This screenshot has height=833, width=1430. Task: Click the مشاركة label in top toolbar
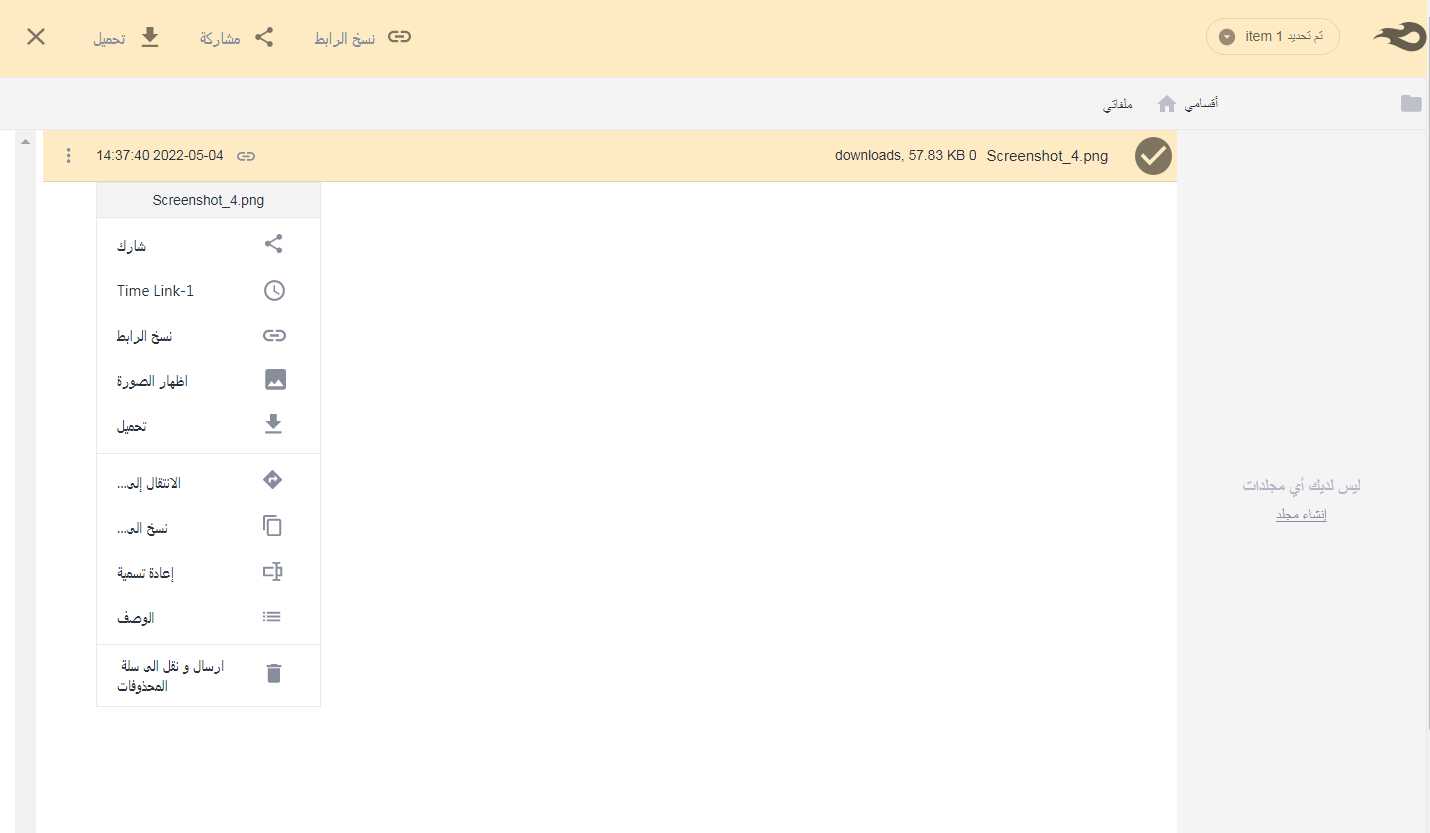click(x=220, y=39)
